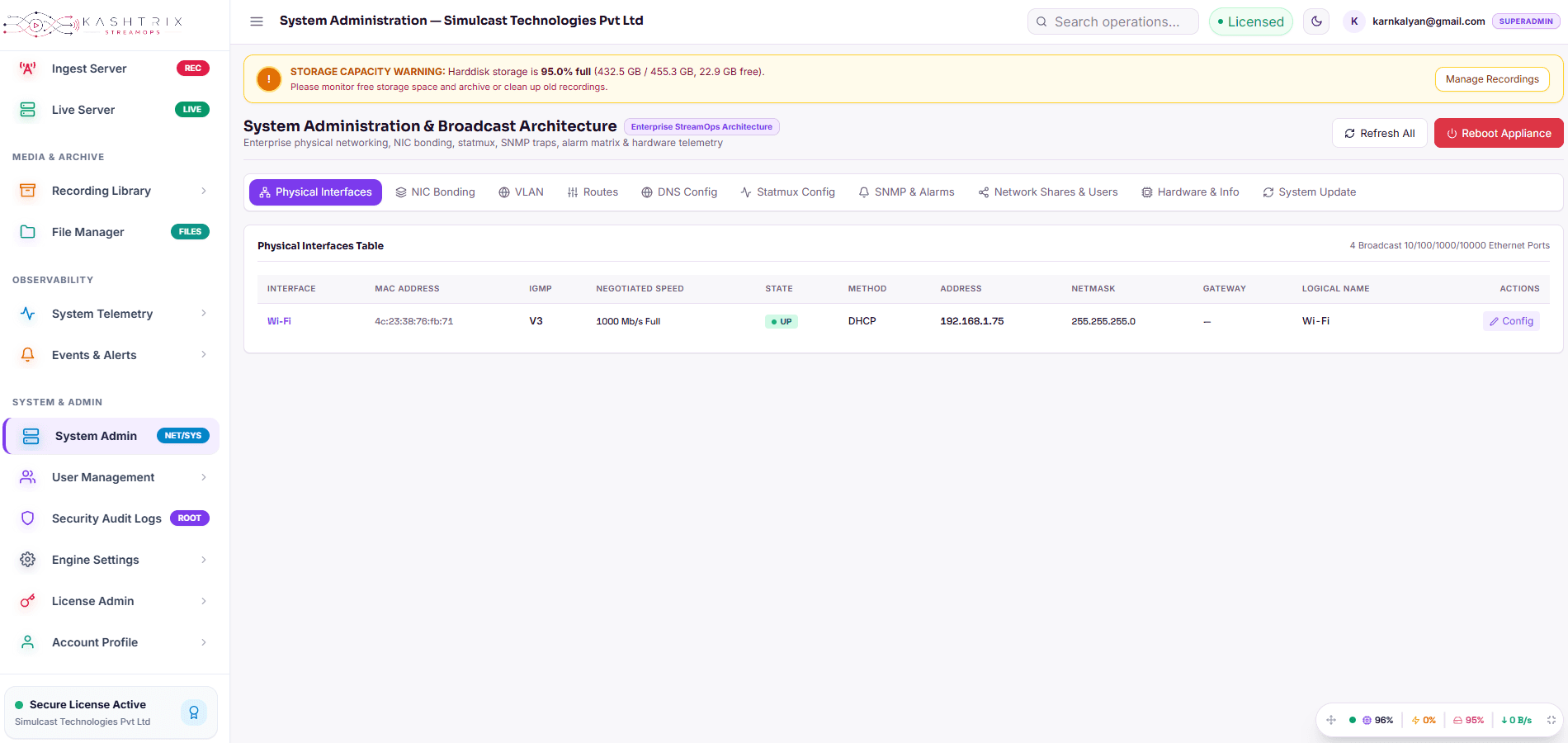
Task: Switch to dark mode moon icon
Action: pos(1316,21)
